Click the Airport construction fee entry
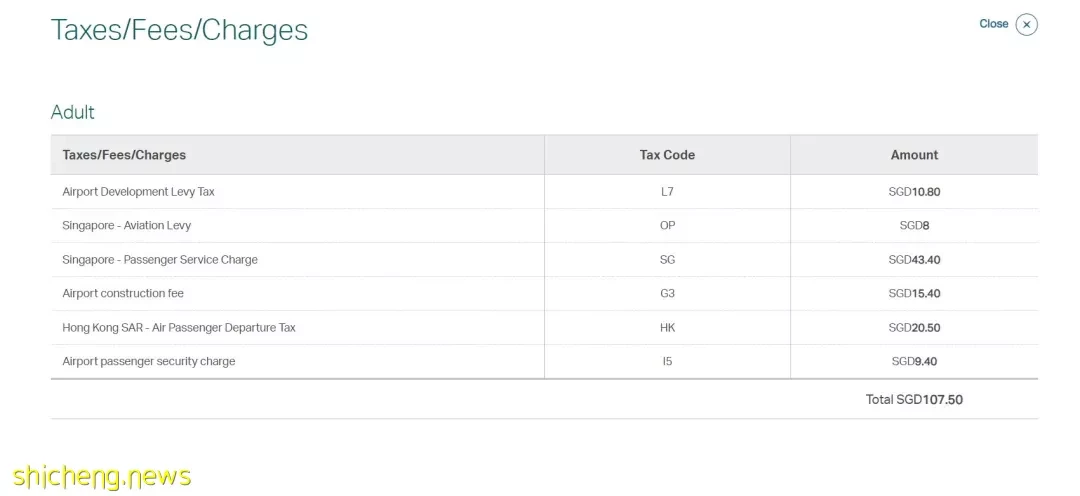Screen dimensions: 1080x496 (123, 293)
